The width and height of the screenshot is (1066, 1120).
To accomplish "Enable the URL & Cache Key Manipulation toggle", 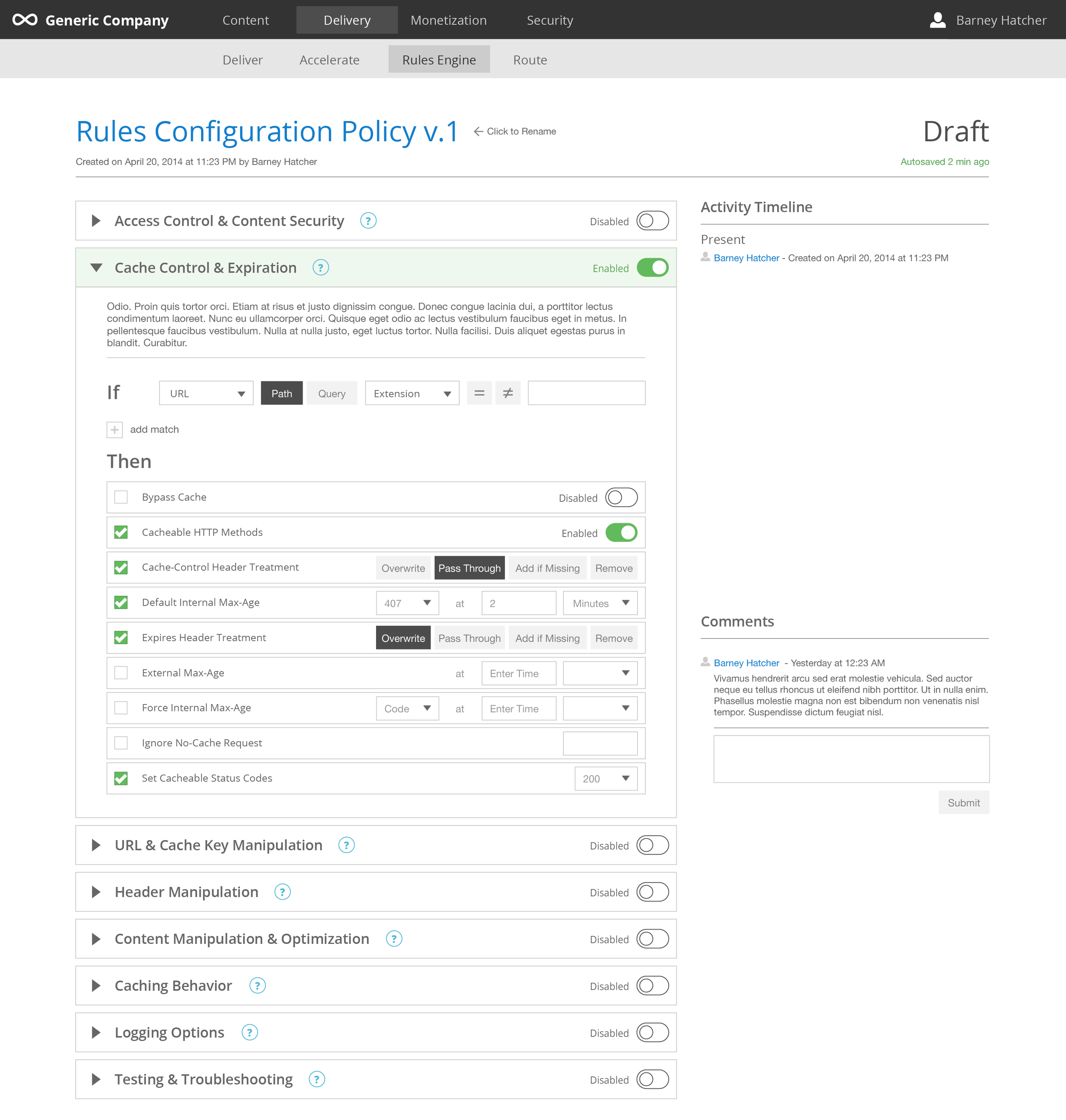I will click(x=652, y=845).
